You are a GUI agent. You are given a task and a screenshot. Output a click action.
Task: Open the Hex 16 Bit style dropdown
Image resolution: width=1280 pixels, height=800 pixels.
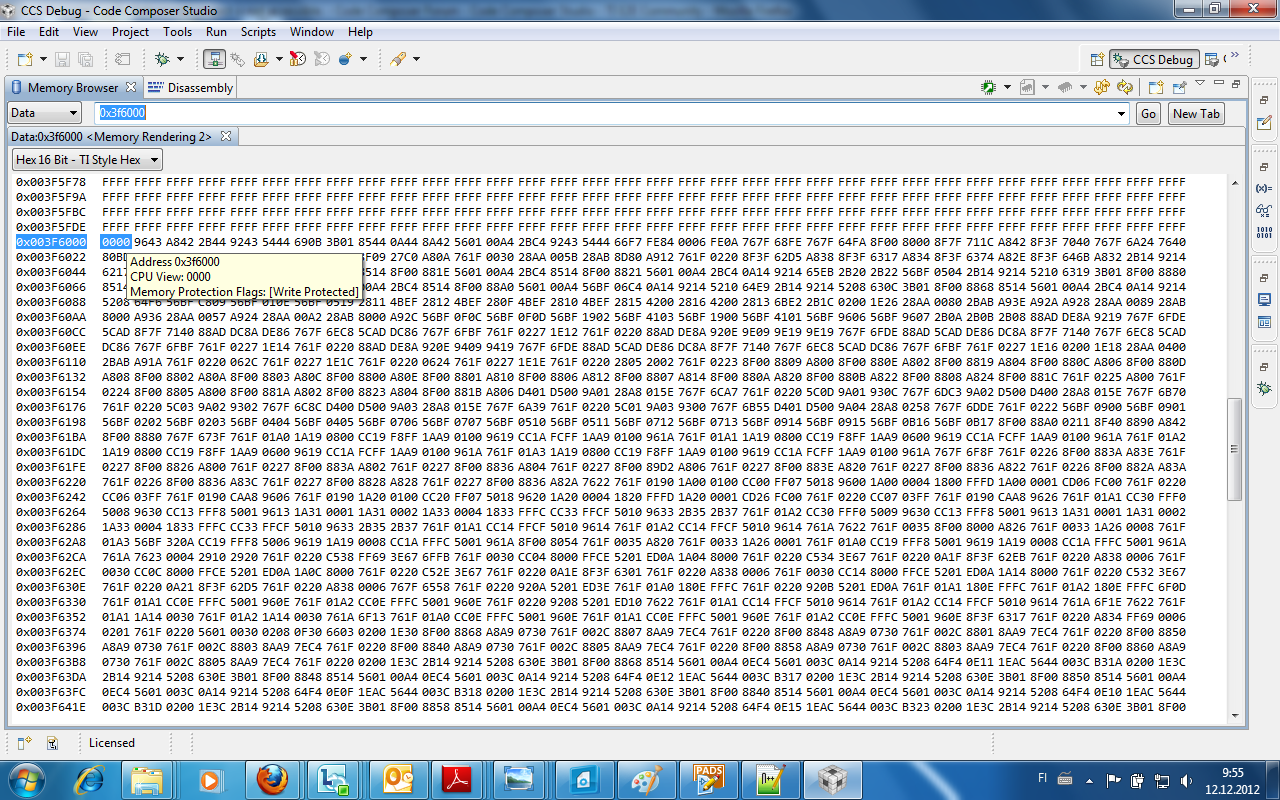click(87, 159)
